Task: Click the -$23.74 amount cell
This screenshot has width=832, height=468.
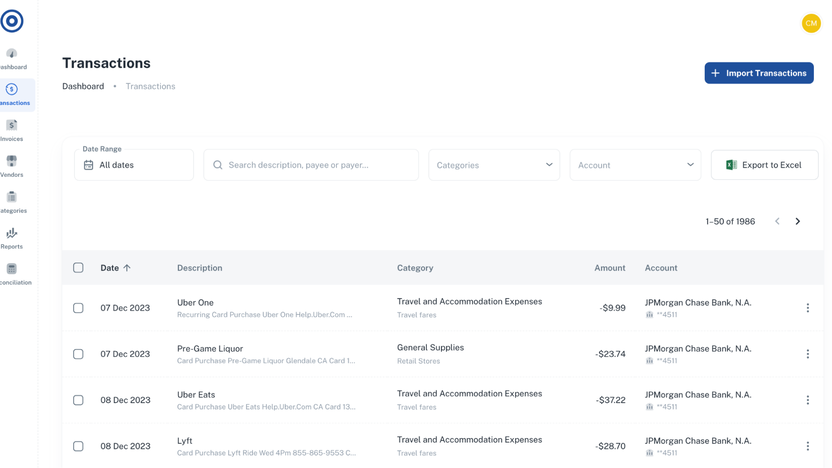Action: (x=610, y=354)
